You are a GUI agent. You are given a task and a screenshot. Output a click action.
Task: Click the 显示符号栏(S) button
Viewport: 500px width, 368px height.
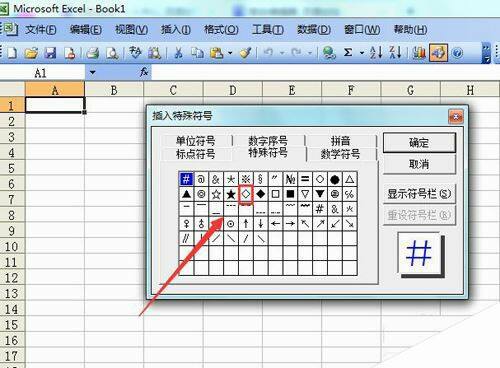click(x=419, y=194)
